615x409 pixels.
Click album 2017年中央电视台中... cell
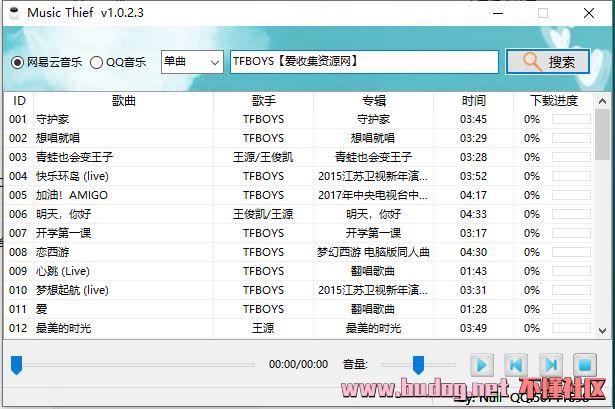point(373,195)
